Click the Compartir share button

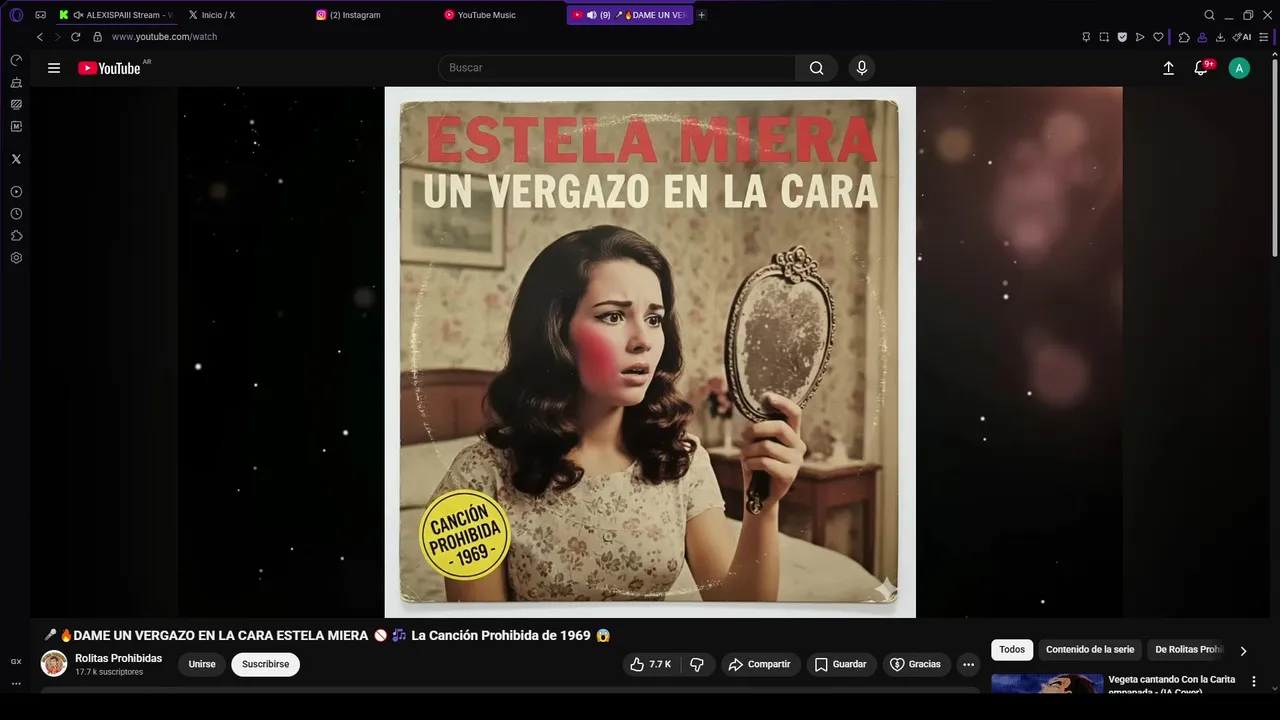(760, 664)
